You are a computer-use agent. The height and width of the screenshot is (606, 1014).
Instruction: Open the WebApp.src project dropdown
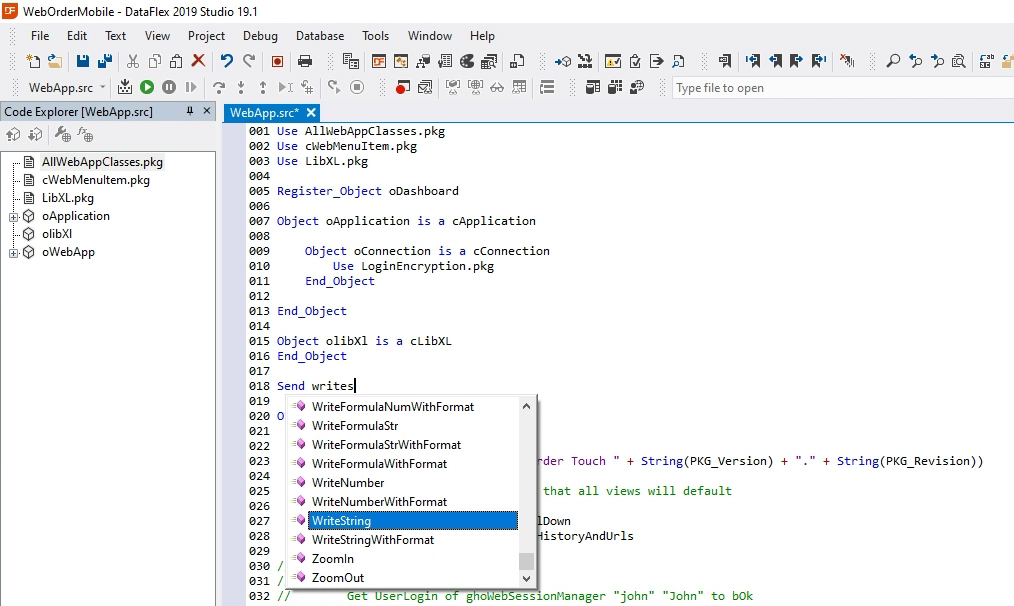click(x=102, y=88)
